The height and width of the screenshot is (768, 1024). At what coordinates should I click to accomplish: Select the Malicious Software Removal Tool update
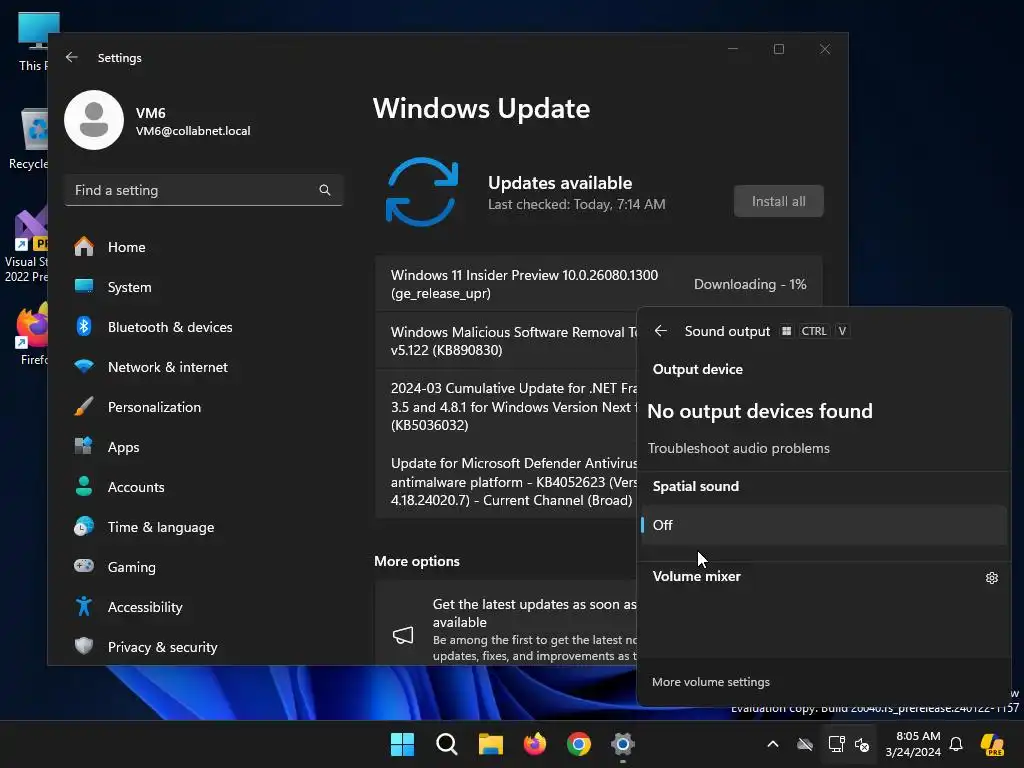[506, 341]
